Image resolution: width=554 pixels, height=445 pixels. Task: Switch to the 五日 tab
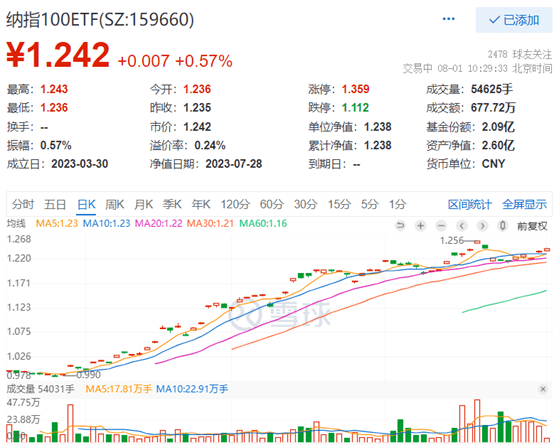click(55, 204)
